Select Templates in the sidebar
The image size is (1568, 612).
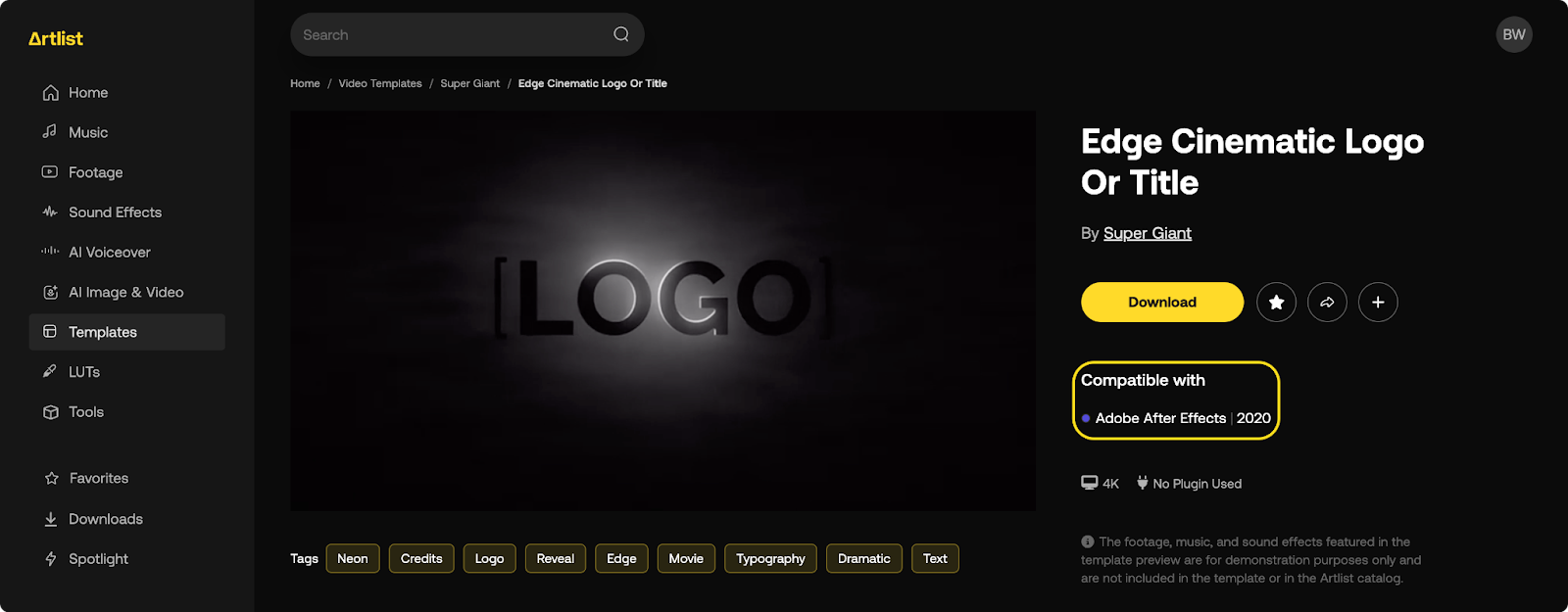(x=103, y=332)
